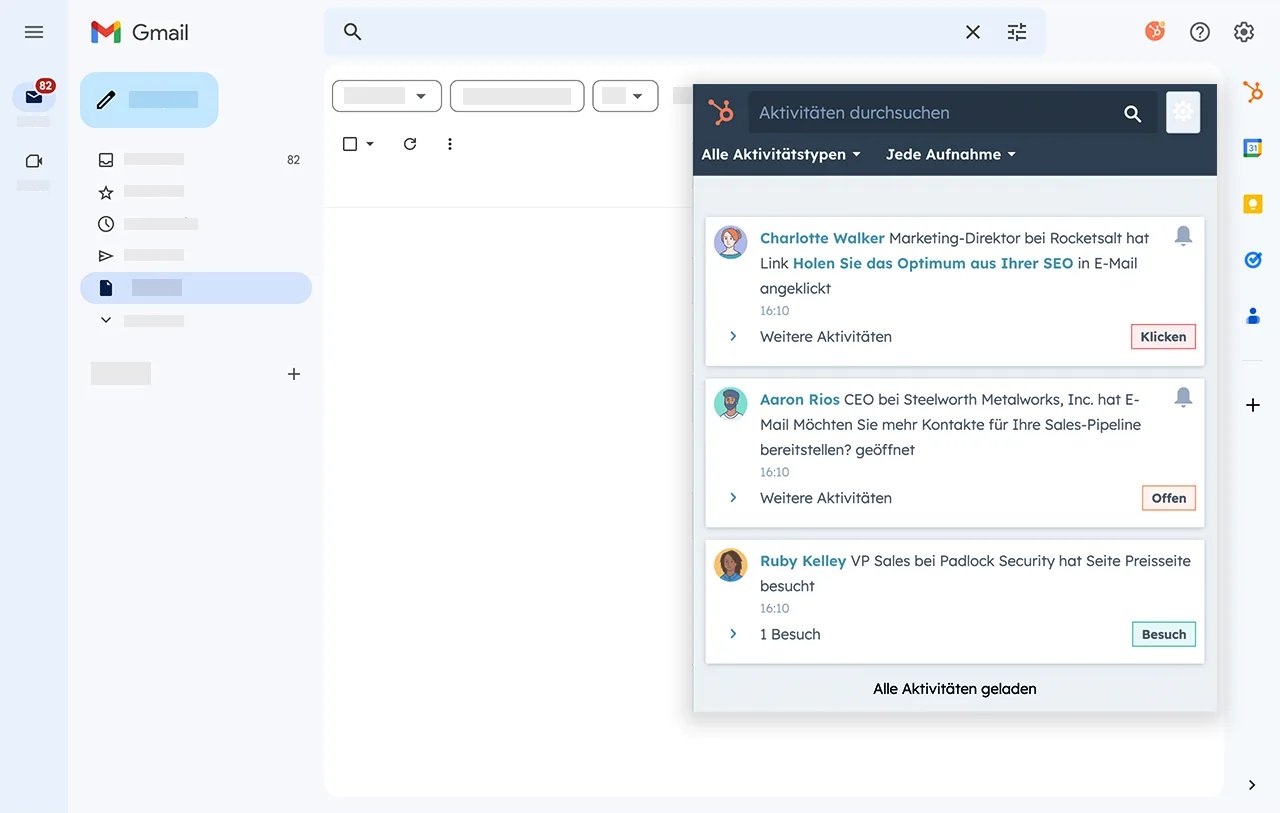Viewport: 1280px width, 813px height.
Task: Expand Weitere Aktivitäten under Ruby Kelley's visit
Action: 733,633
